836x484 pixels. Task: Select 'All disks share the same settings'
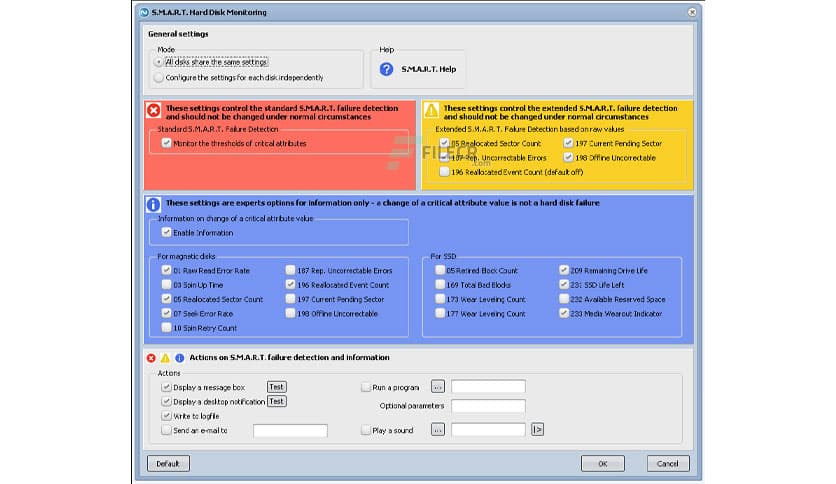coord(159,62)
